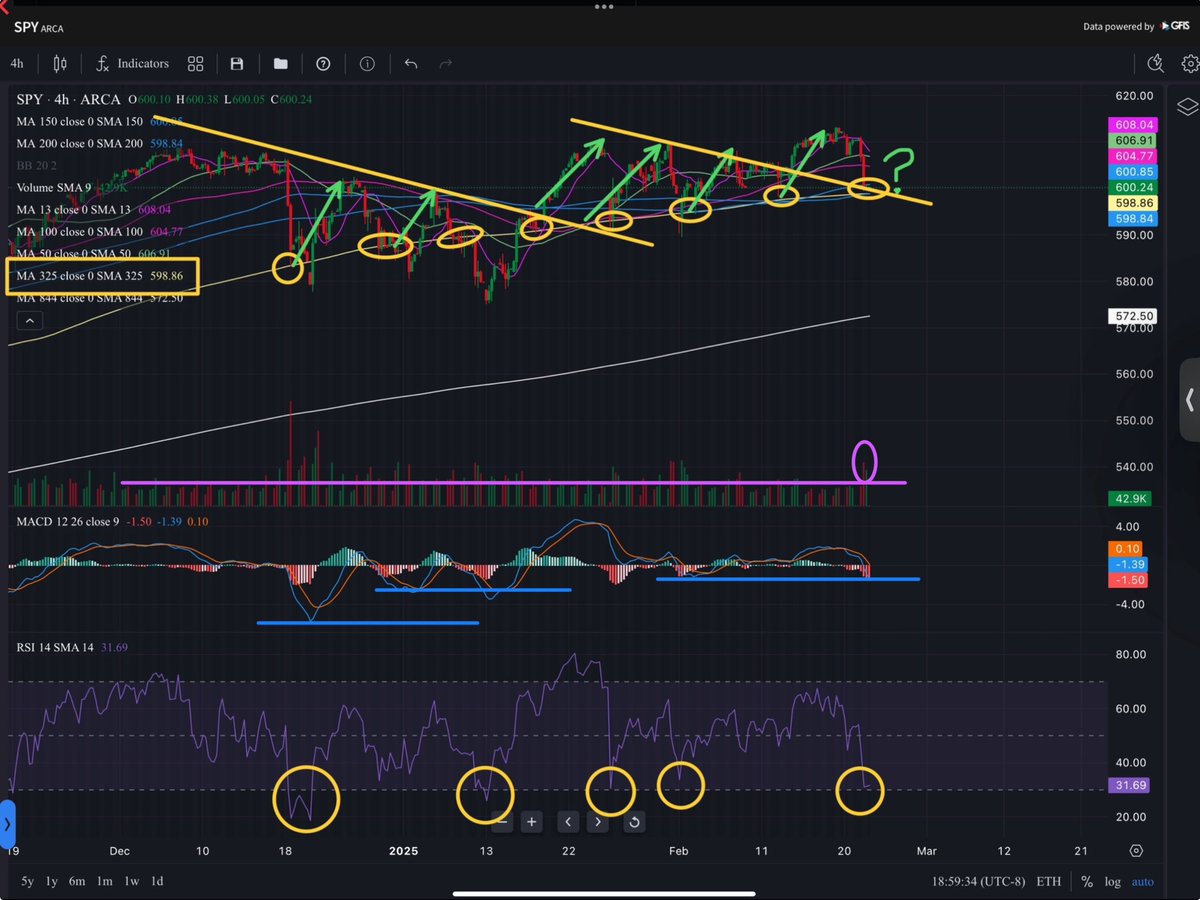1200x900 pixels.
Task: Select MA 13 indicator legend
Action: [x=92, y=210]
